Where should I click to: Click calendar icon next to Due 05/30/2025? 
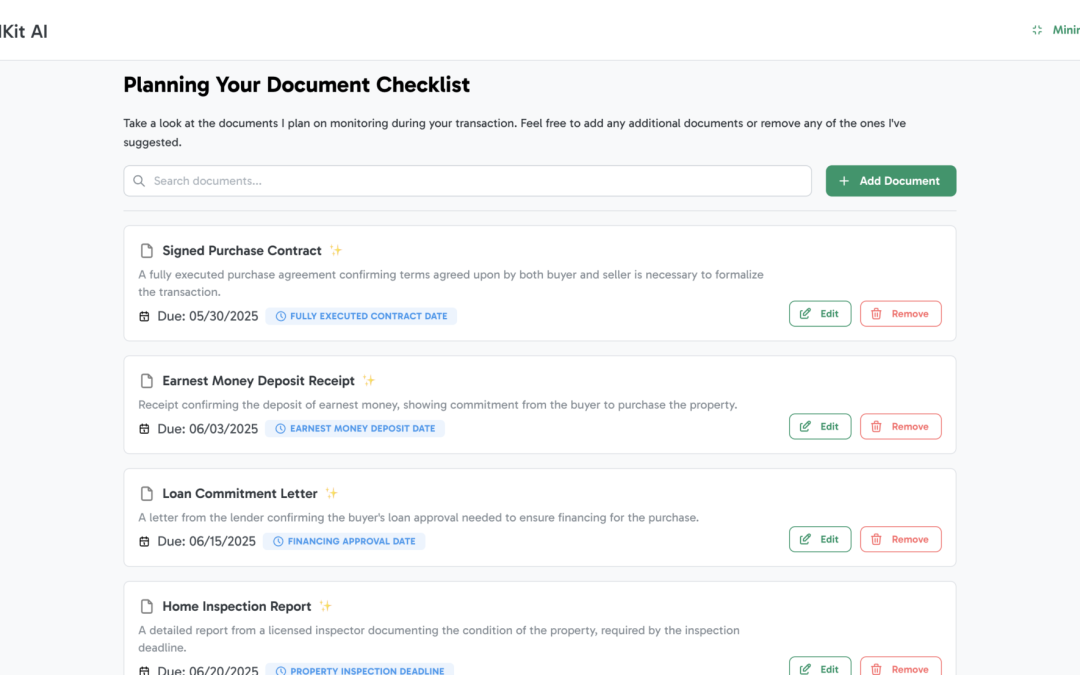point(144,316)
